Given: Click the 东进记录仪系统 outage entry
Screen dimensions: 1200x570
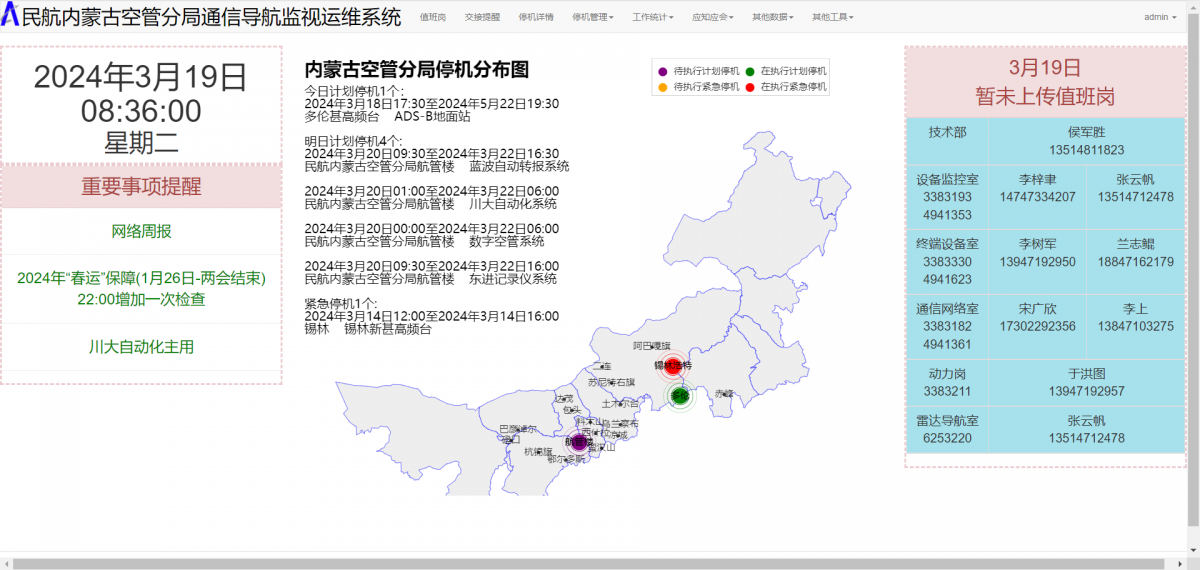Looking at the screenshot, I should click(430, 279).
